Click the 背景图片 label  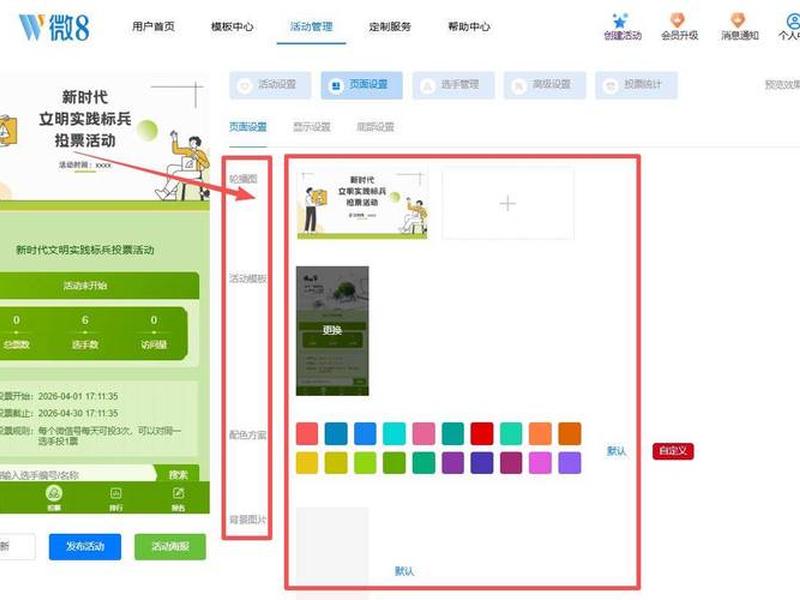tap(248, 520)
